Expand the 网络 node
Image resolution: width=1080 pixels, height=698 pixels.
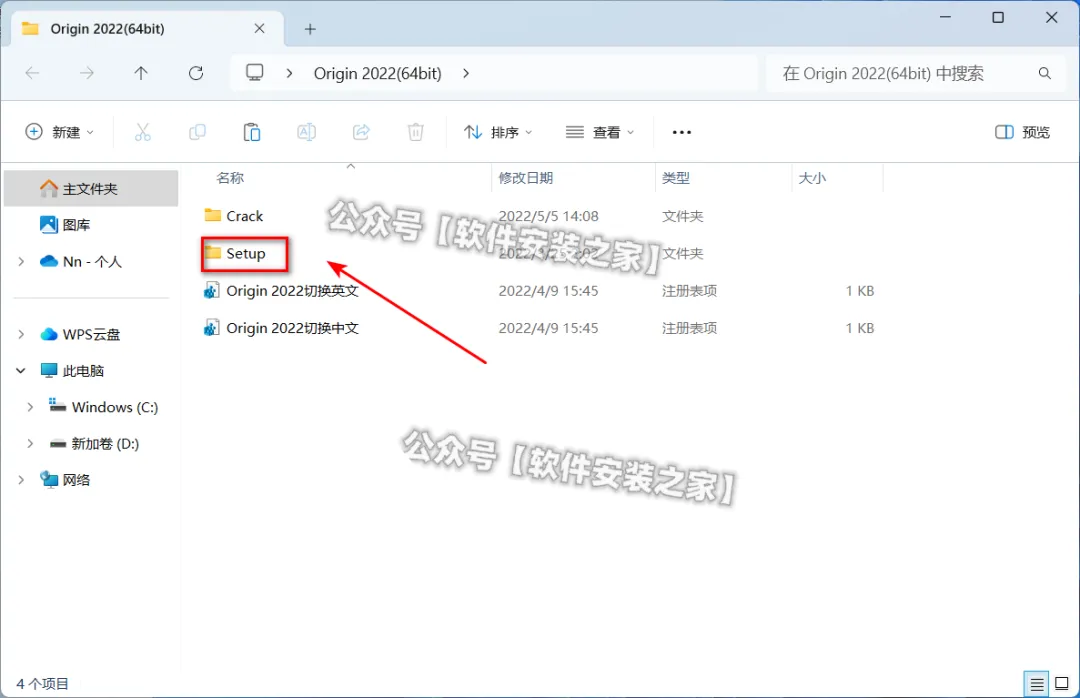click(21, 480)
